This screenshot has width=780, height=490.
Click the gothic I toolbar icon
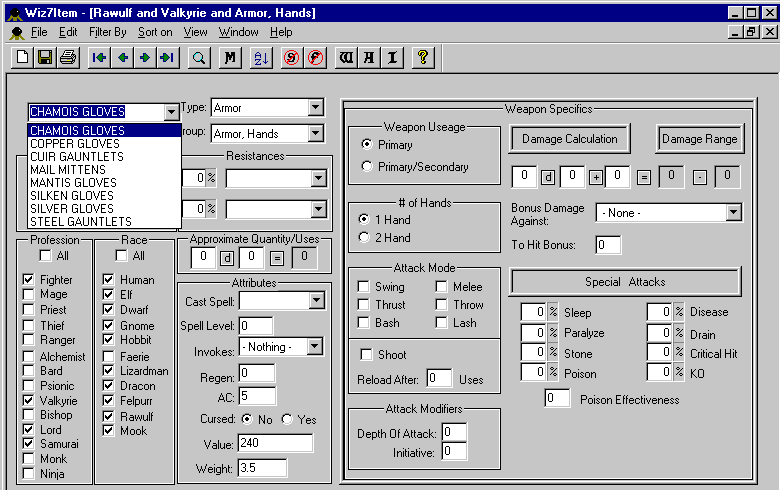(x=392, y=58)
